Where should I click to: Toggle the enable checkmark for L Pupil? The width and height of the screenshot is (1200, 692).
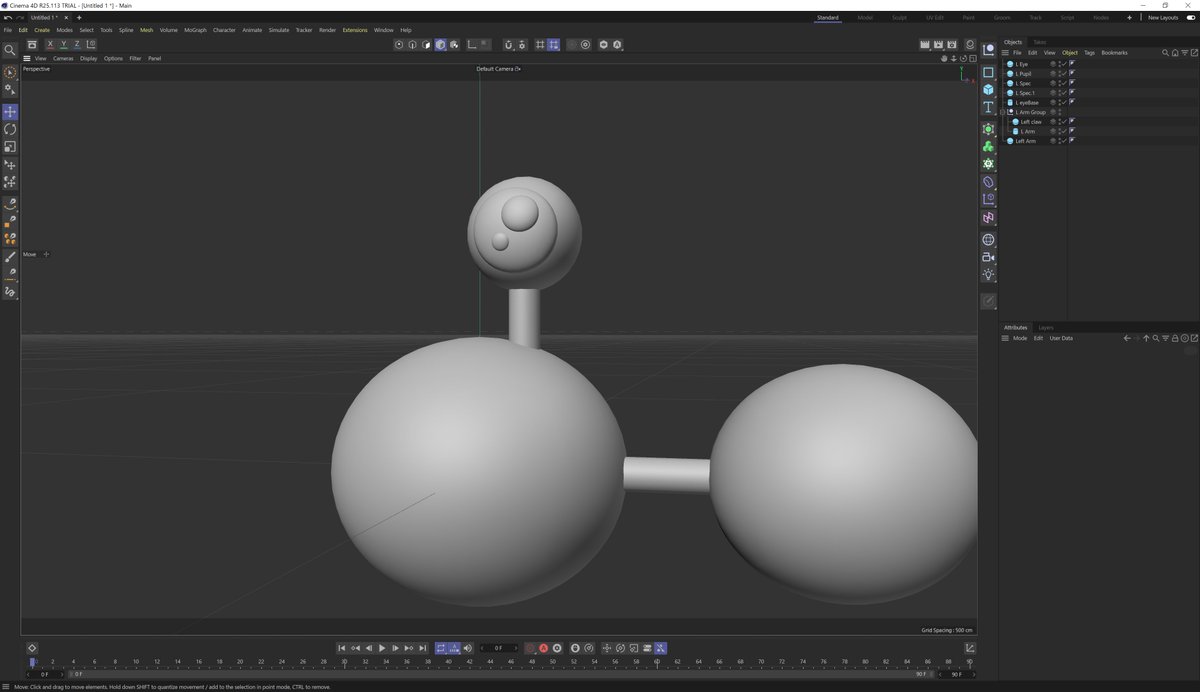[1063, 73]
